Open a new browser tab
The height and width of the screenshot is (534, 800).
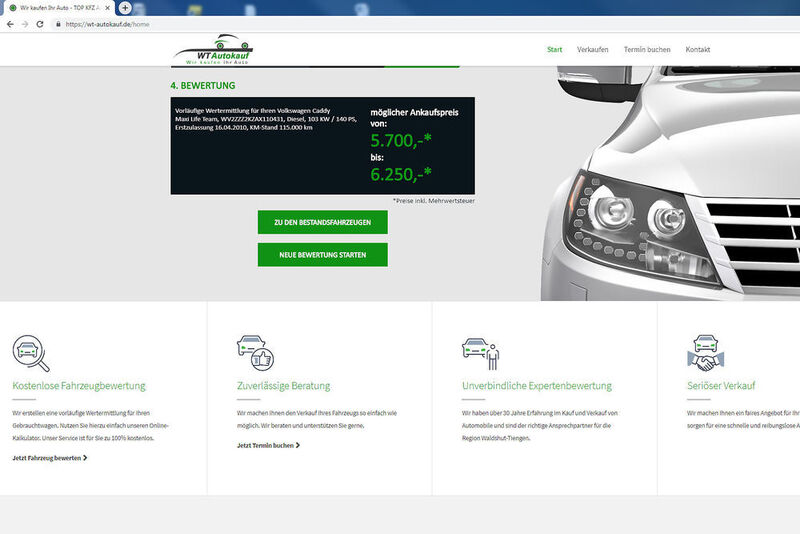tap(125, 8)
